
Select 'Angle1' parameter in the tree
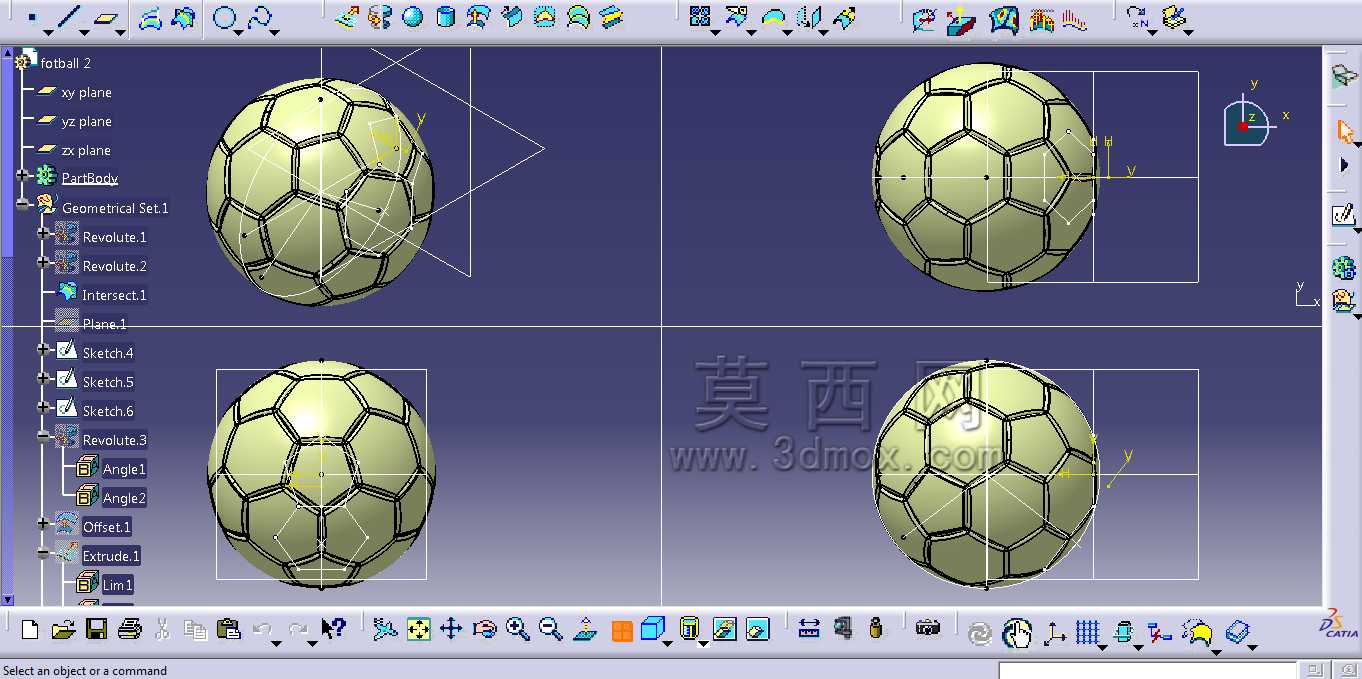124,469
